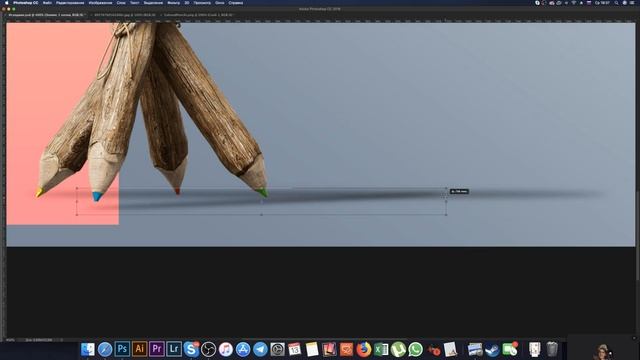Image resolution: width=640 pixels, height=360 pixels.
Task: Open the Текст menu
Action: (x=134, y=3)
